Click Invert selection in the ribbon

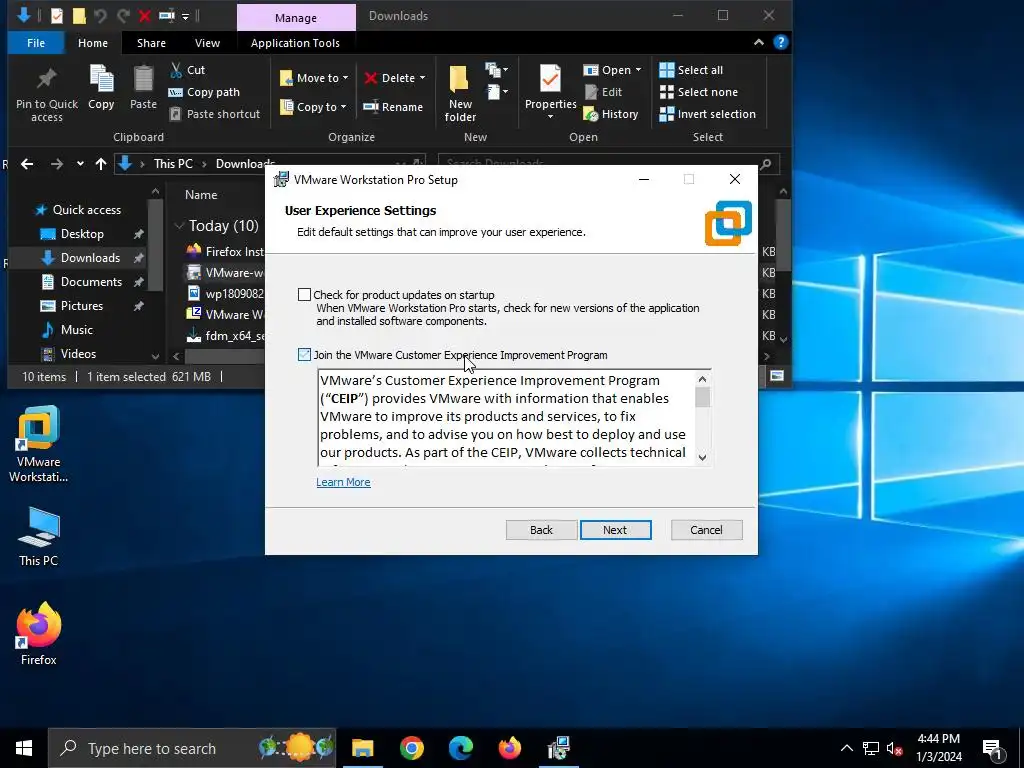click(x=707, y=114)
